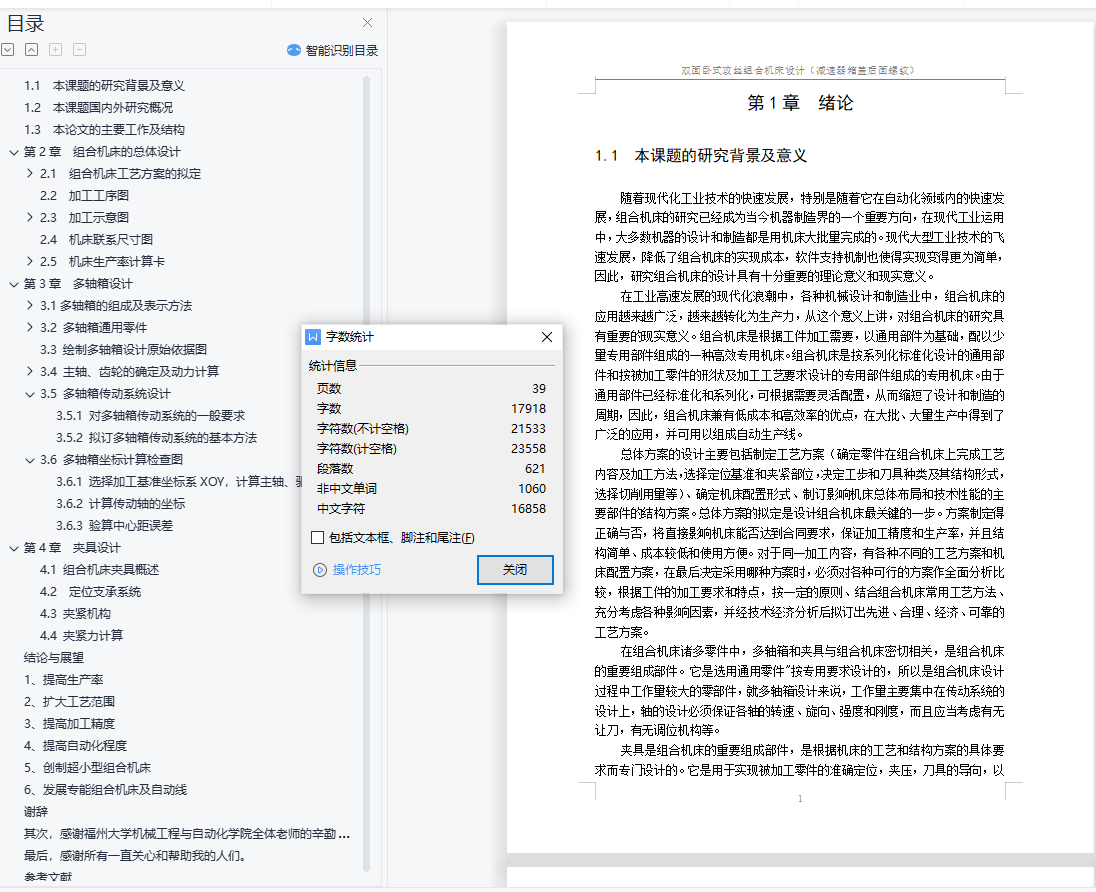Click document heading 1.1 本课题的研究背景及意义
Image resolution: width=1096 pixels, height=892 pixels.
click(701, 156)
